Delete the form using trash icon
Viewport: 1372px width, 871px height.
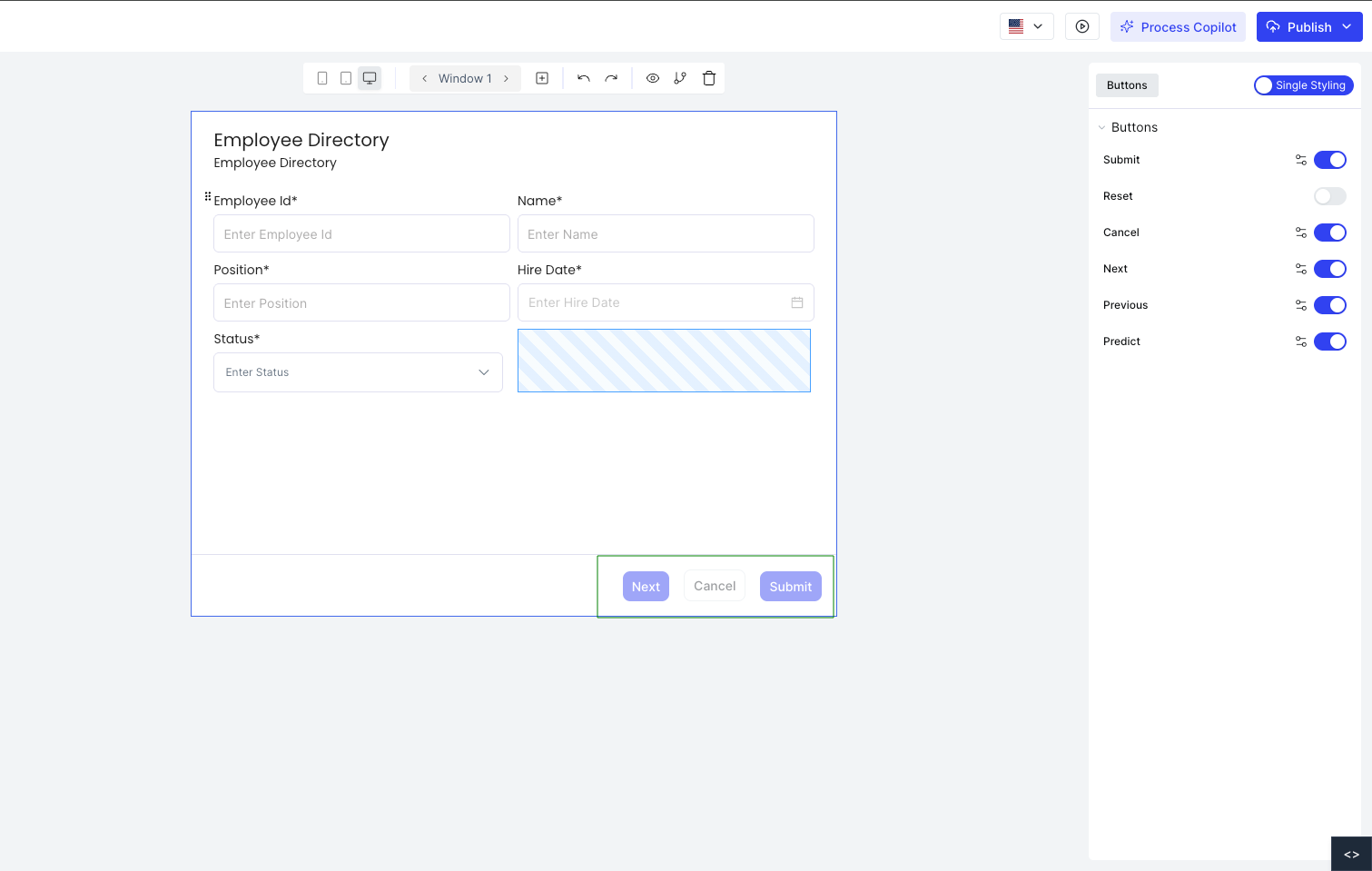pyautogui.click(x=709, y=78)
